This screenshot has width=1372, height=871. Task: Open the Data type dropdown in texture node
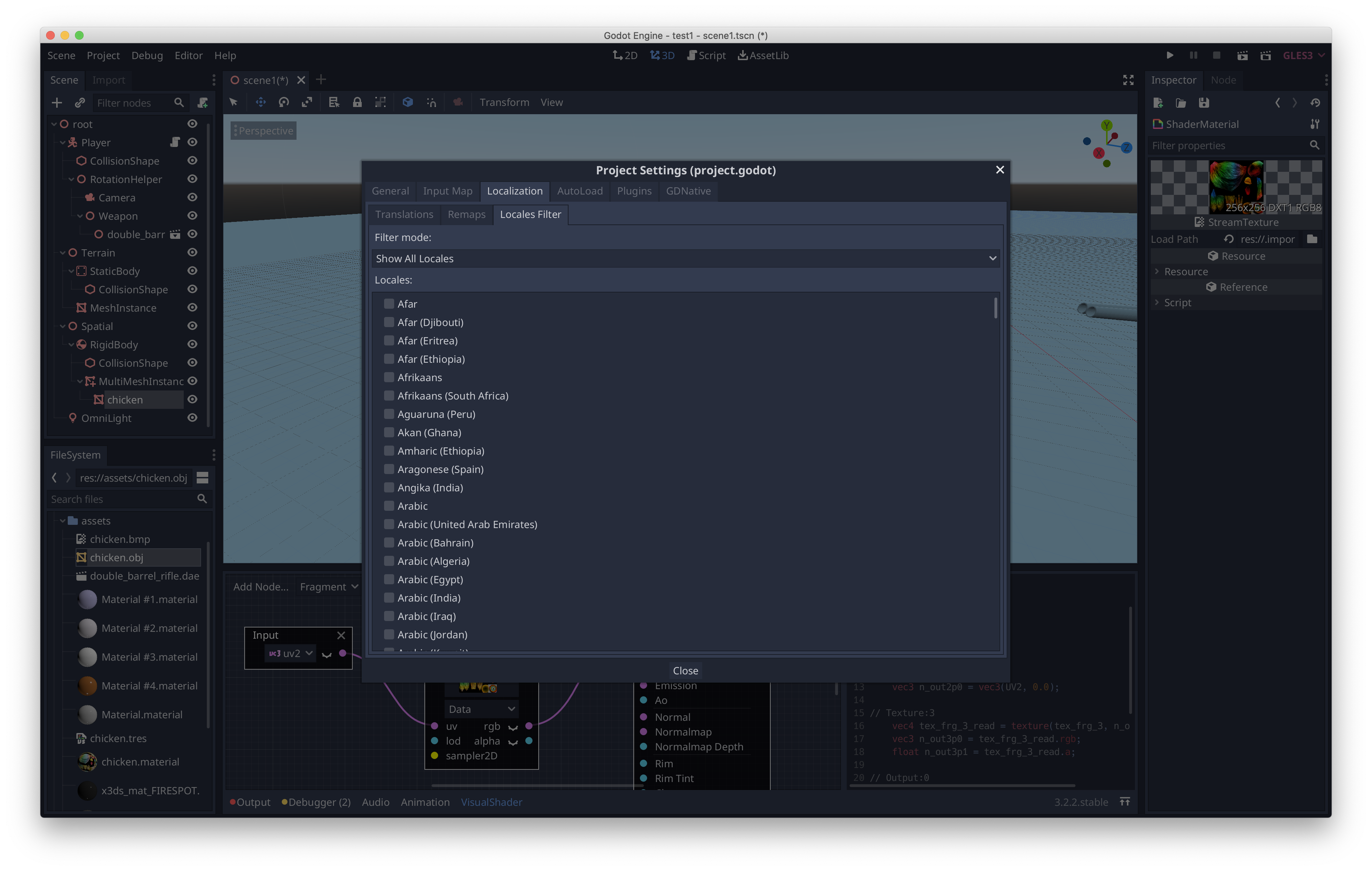(x=481, y=709)
